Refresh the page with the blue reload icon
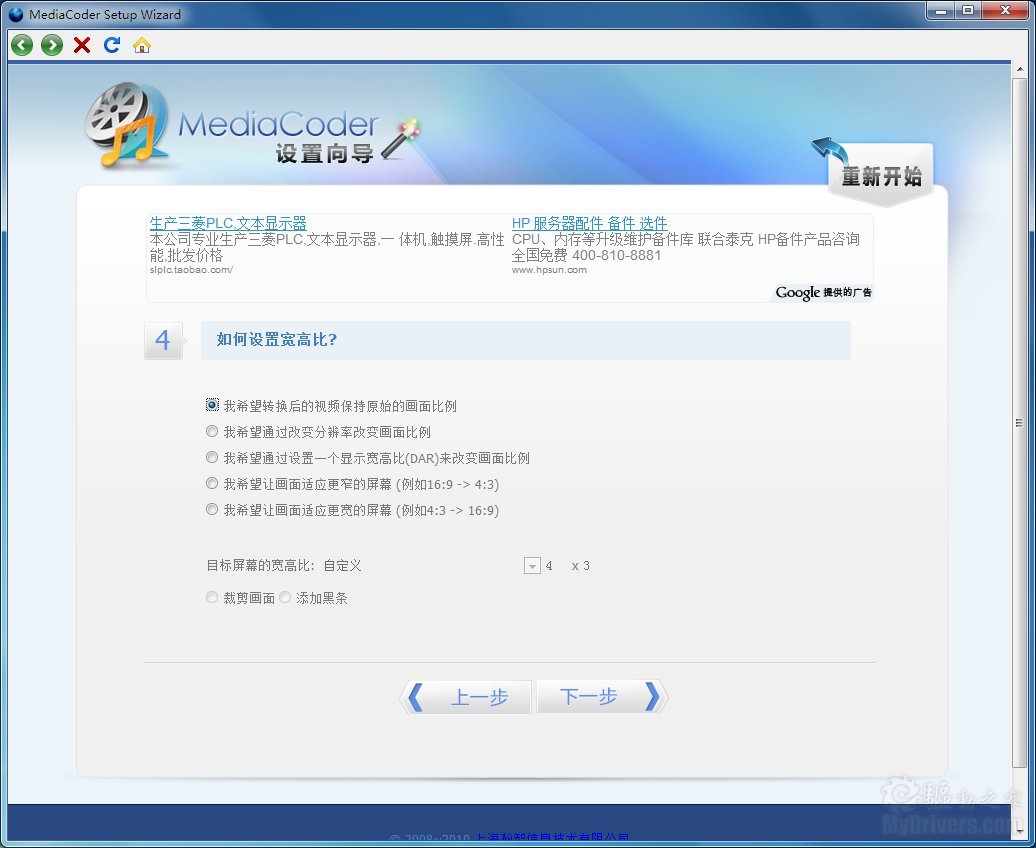The width and height of the screenshot is (1036, 848). [112, 45]
